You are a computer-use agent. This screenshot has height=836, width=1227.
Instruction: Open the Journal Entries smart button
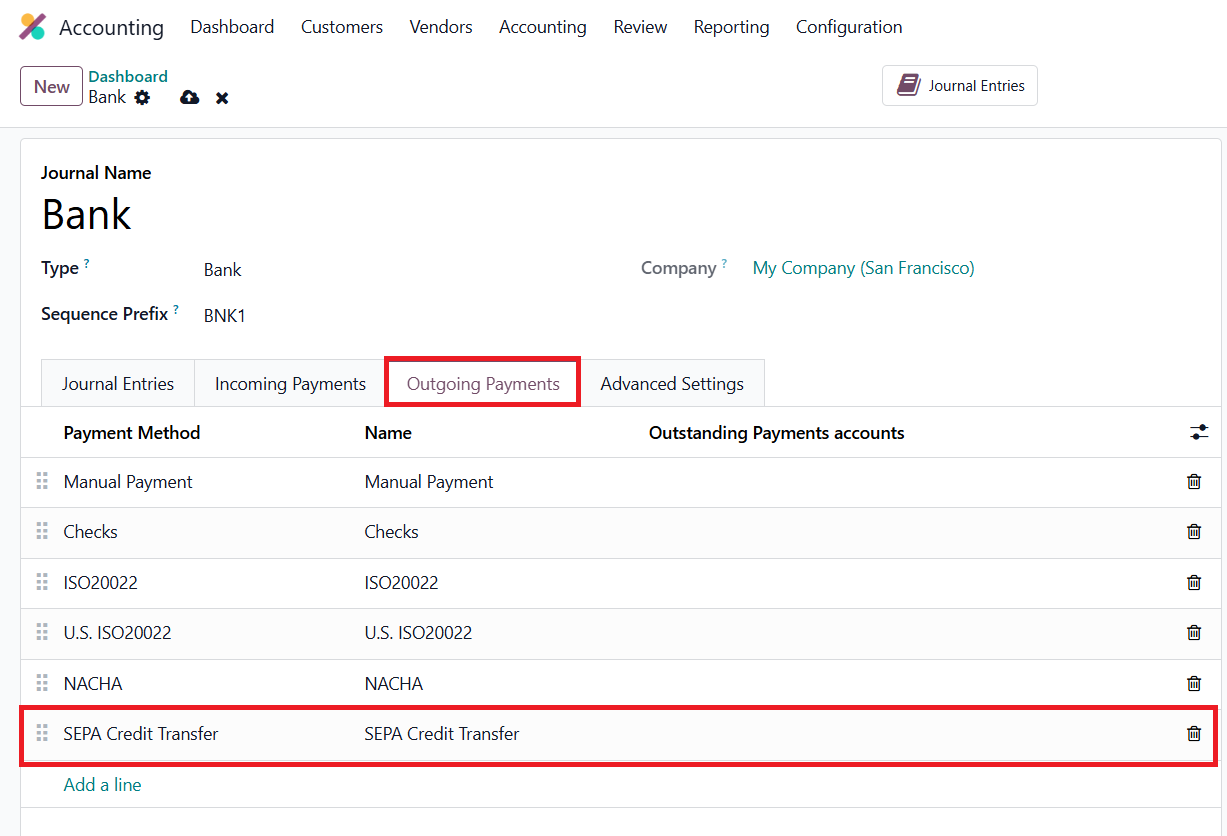coord(960,86)
